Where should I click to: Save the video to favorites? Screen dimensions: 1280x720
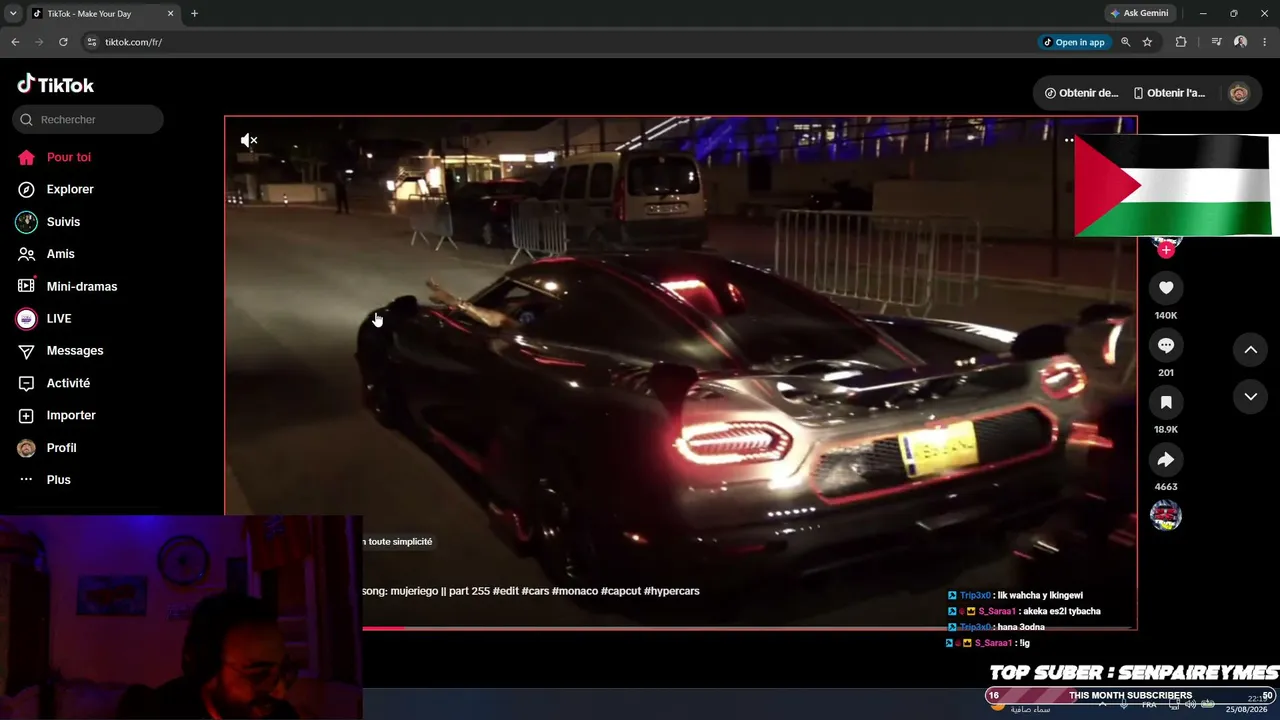coord(1166,402)
